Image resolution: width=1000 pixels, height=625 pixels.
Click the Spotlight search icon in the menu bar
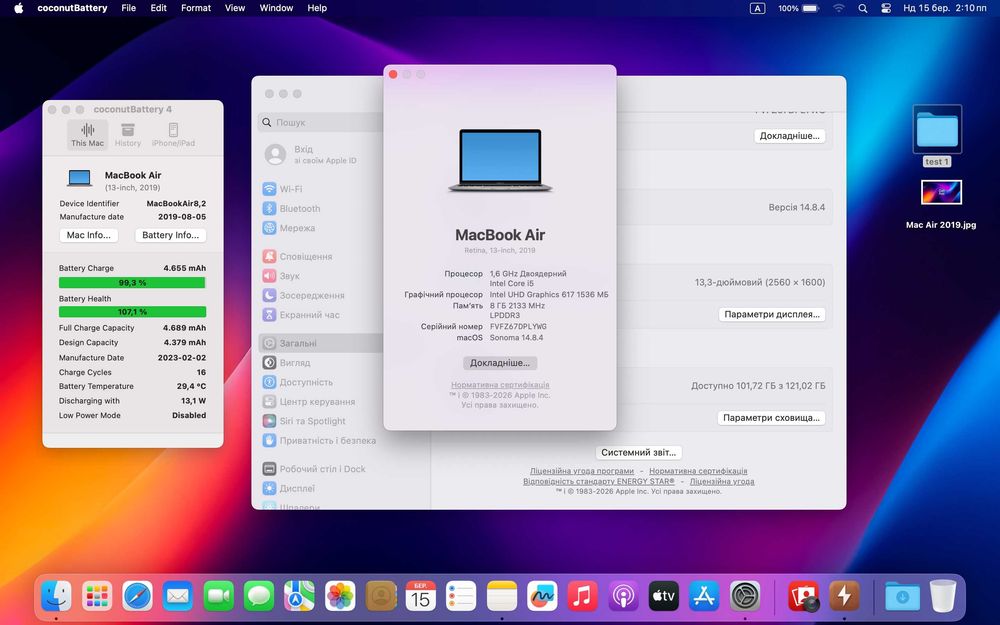pyautogui.click(x=863, y=8)
